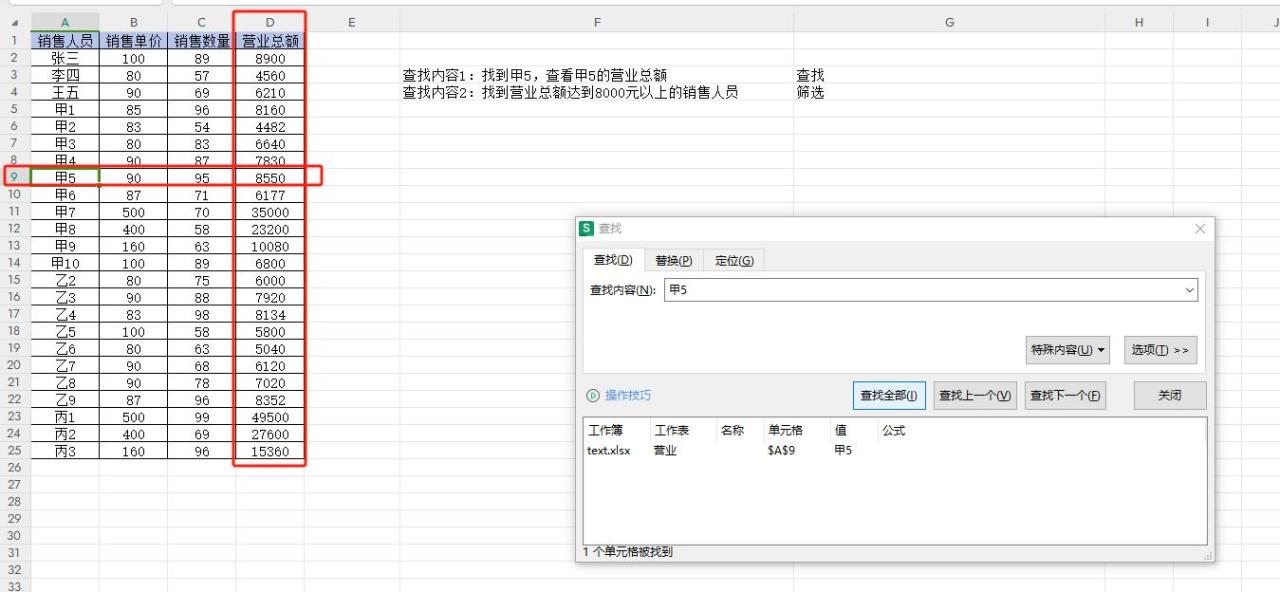The width and height of the screenshot is (1280, 592).
Task: Select column F by its header
Action: point(597,22)
